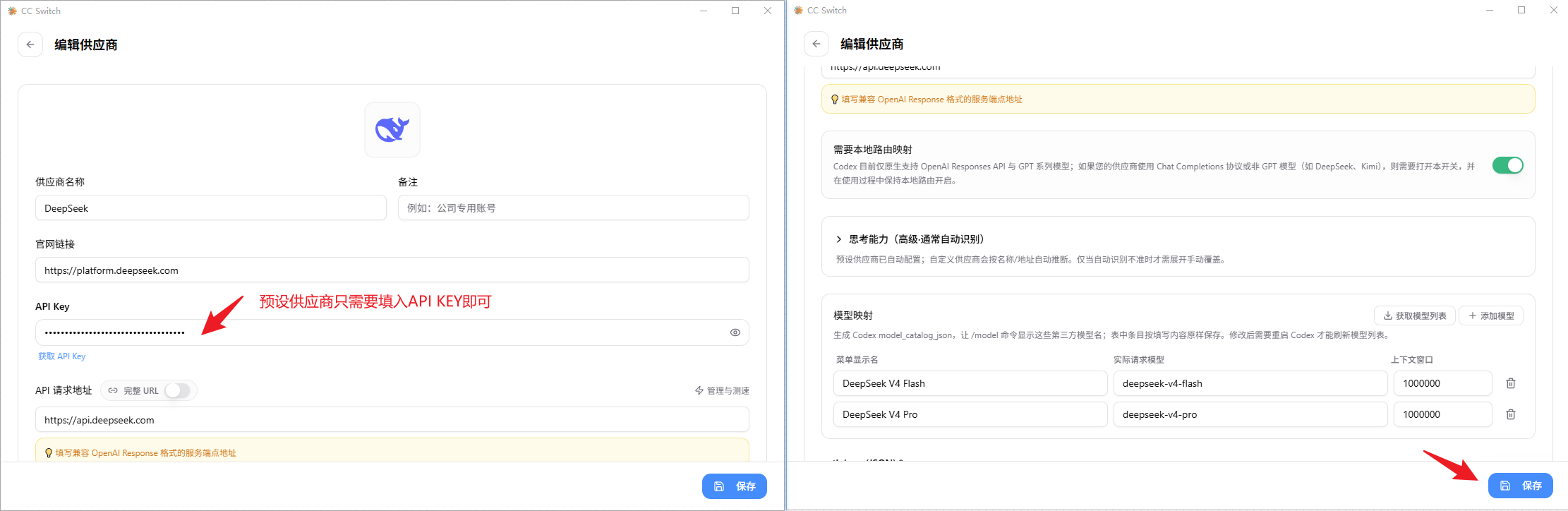
Task: Disable the 需要本地路由映射 switch
Action: [1507, 165]
